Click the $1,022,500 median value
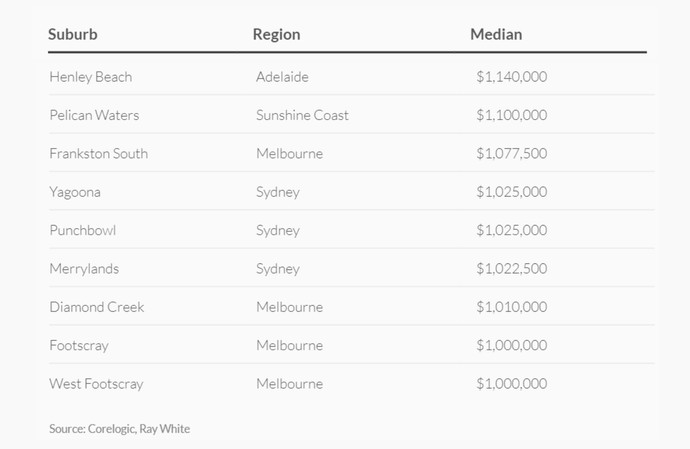The height and width of the screenshot is (449, 690). (x=511, y=268)
